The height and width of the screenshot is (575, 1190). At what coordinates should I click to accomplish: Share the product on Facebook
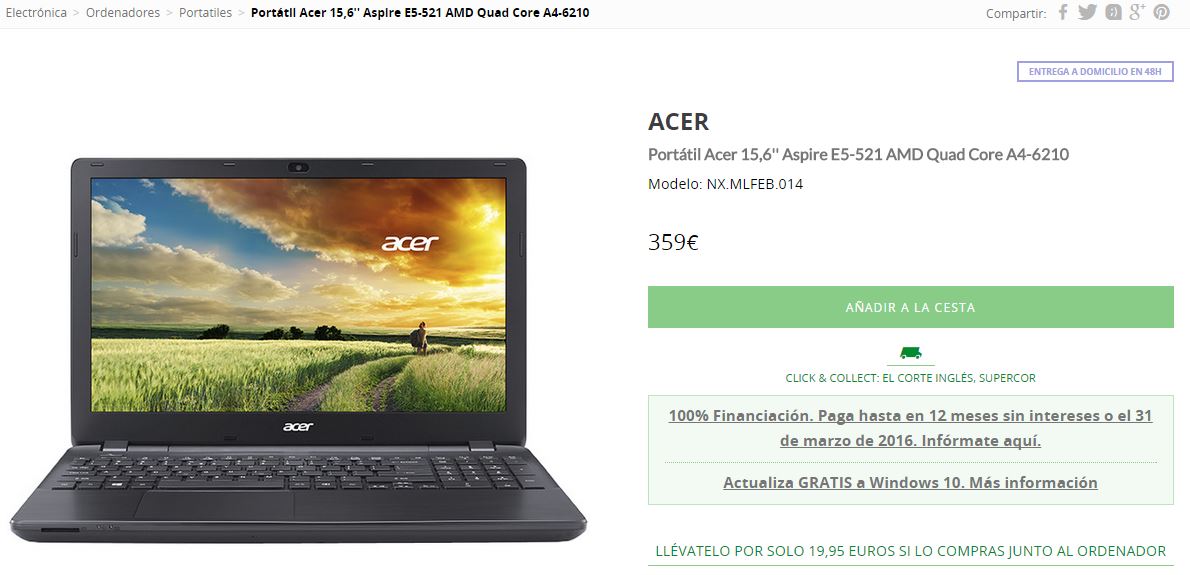point(1063,12)
